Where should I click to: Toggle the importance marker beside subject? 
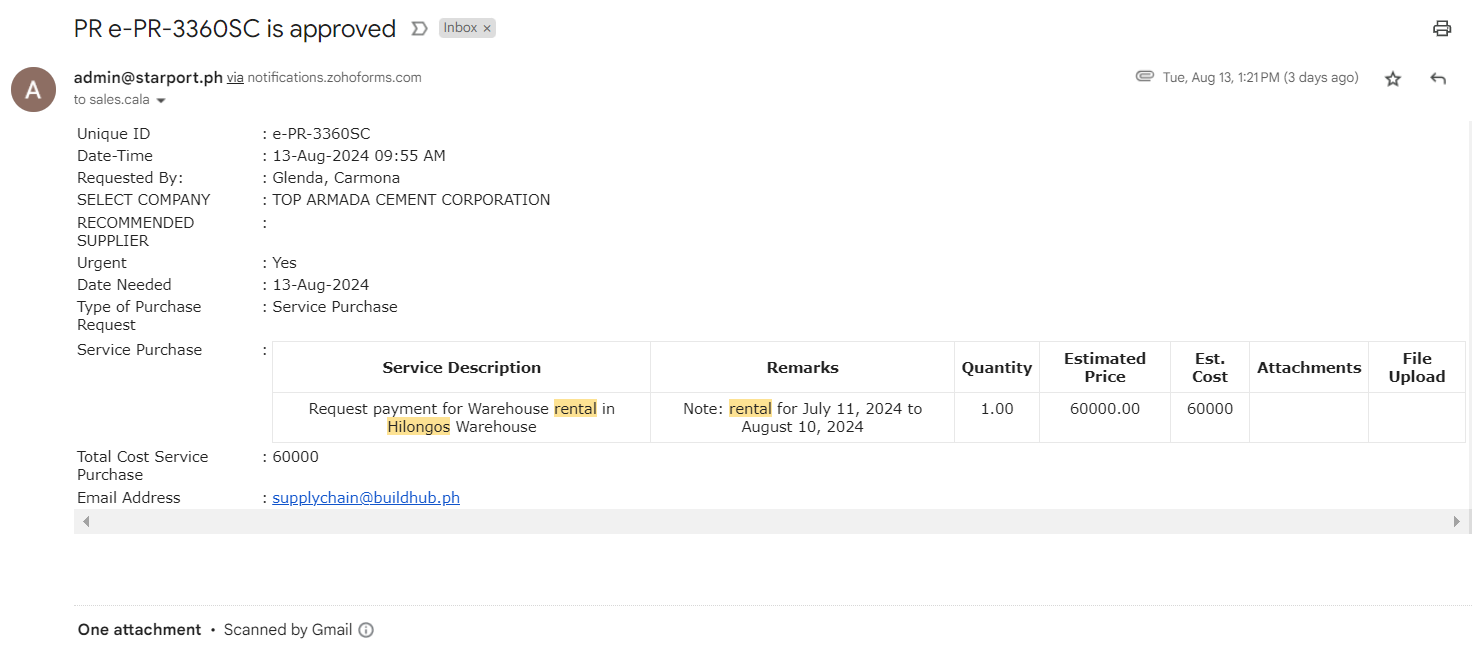(419, 29)
